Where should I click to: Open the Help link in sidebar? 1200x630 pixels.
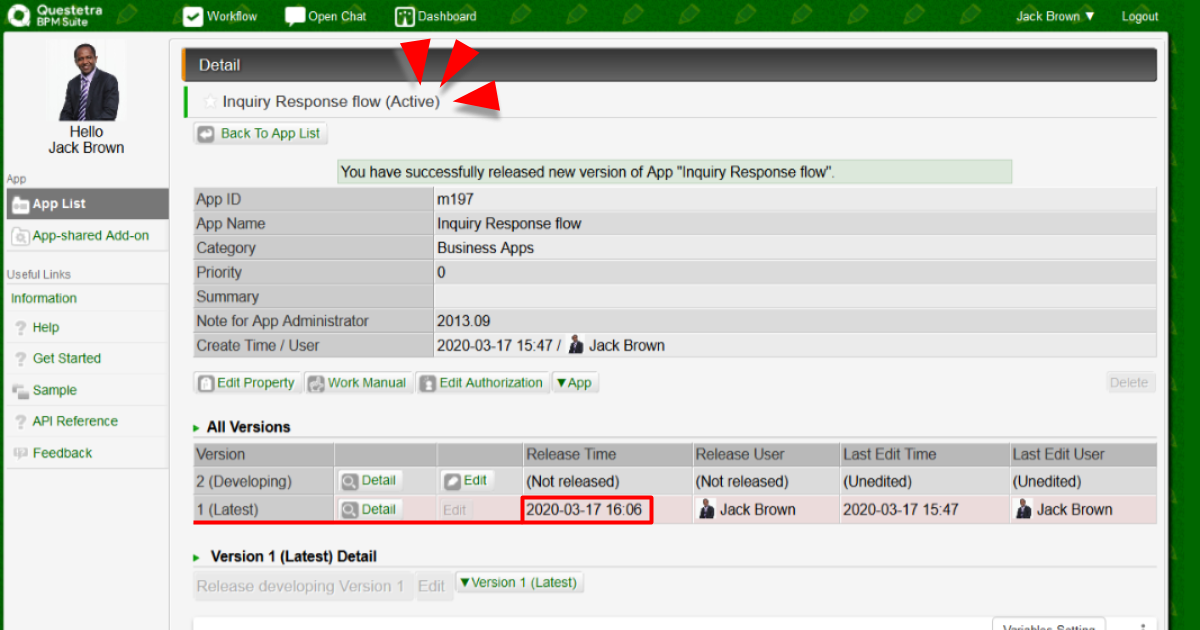pos(46,327)
